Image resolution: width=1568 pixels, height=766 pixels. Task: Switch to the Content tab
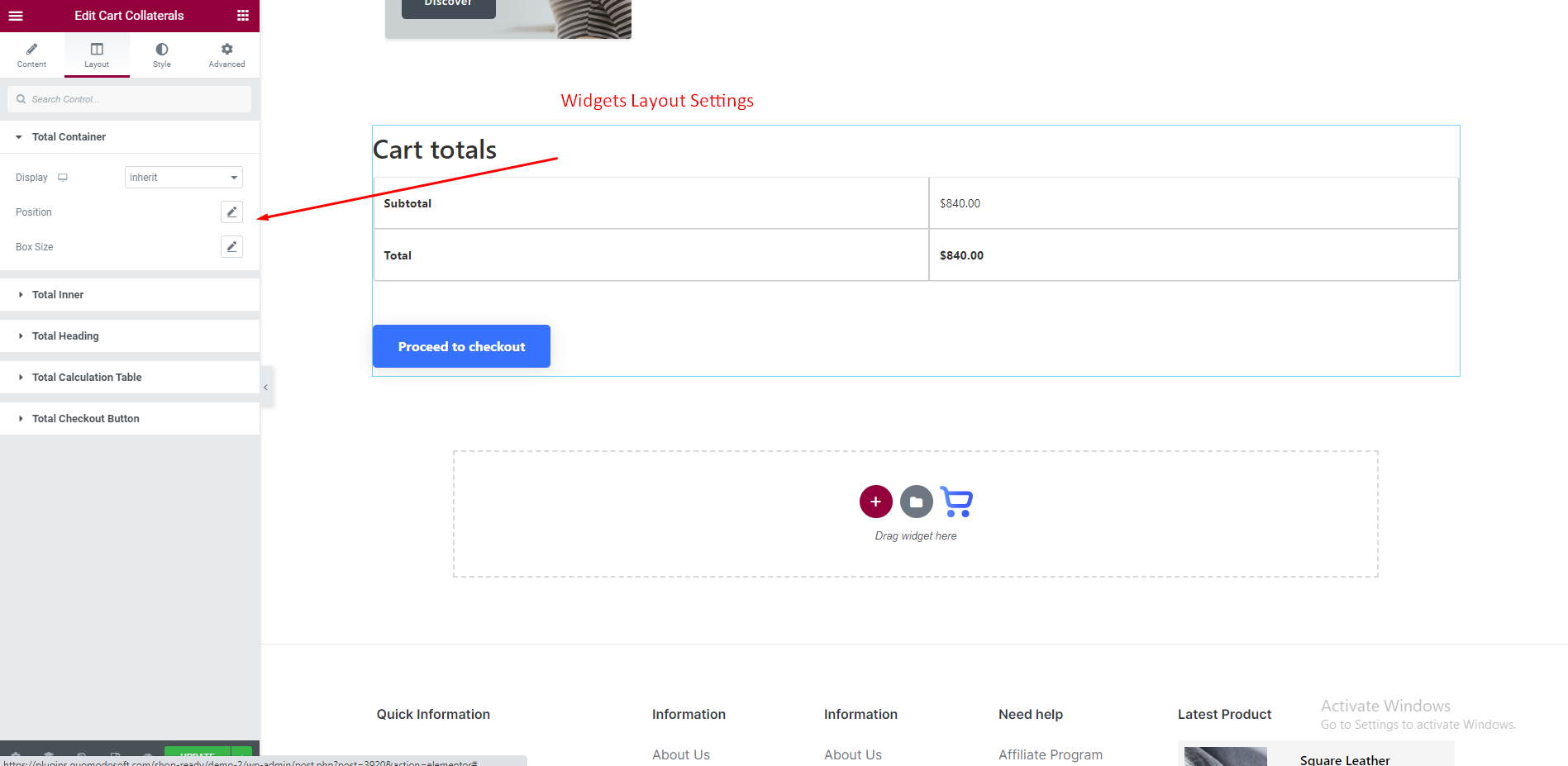coord(32,55)
